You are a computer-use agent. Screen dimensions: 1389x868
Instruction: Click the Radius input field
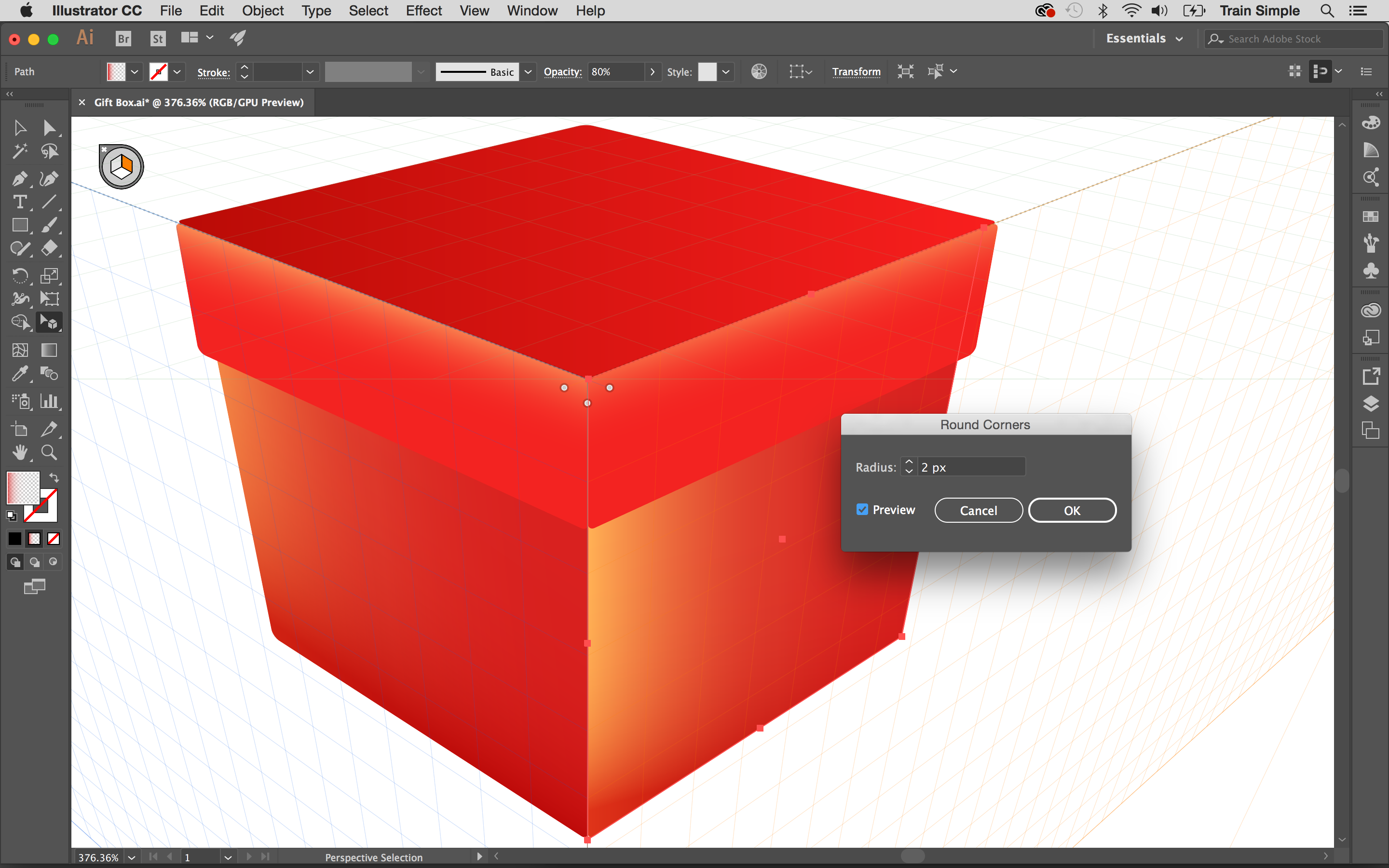969,467
